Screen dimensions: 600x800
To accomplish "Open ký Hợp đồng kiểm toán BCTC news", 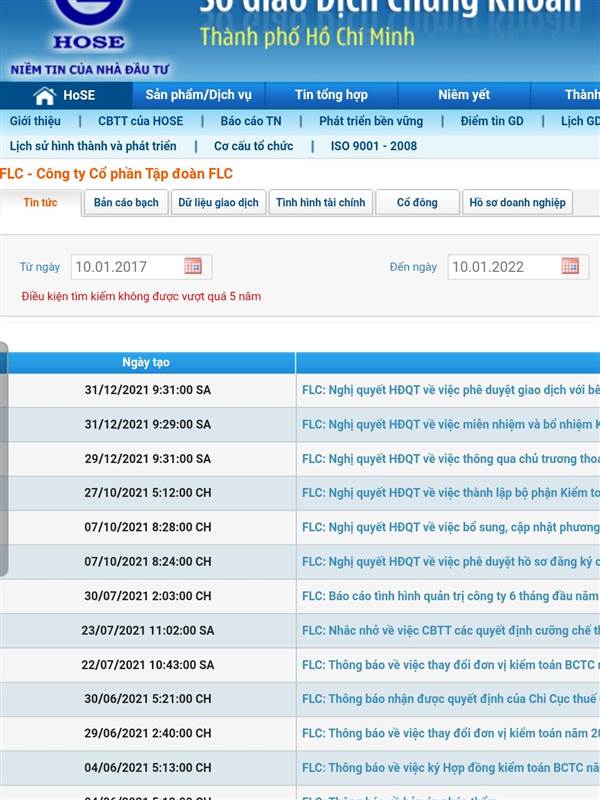I will [x=451, y=768].
